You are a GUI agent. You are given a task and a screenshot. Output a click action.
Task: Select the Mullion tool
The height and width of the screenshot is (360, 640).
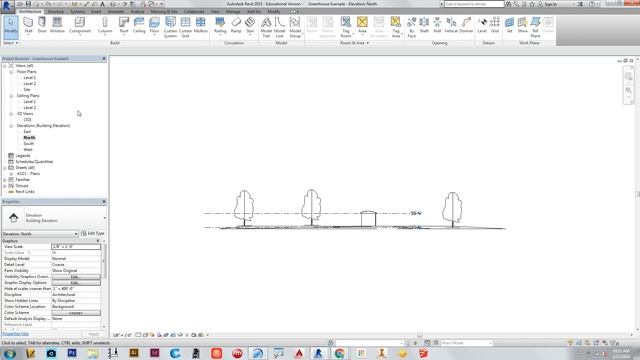pos(200,25)
